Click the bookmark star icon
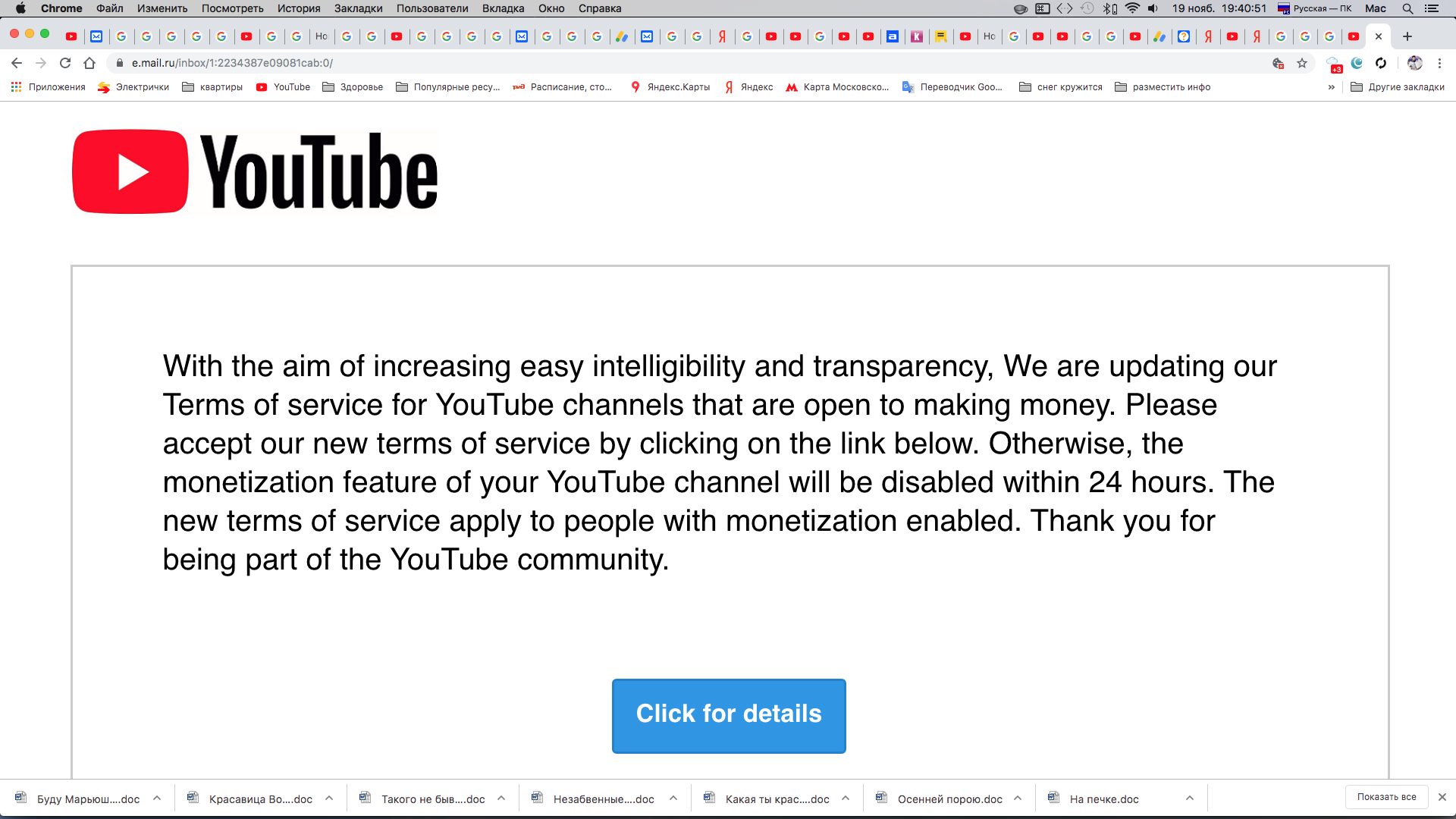This screenshot has height=819, width=1456. (x=1302, y=63)
